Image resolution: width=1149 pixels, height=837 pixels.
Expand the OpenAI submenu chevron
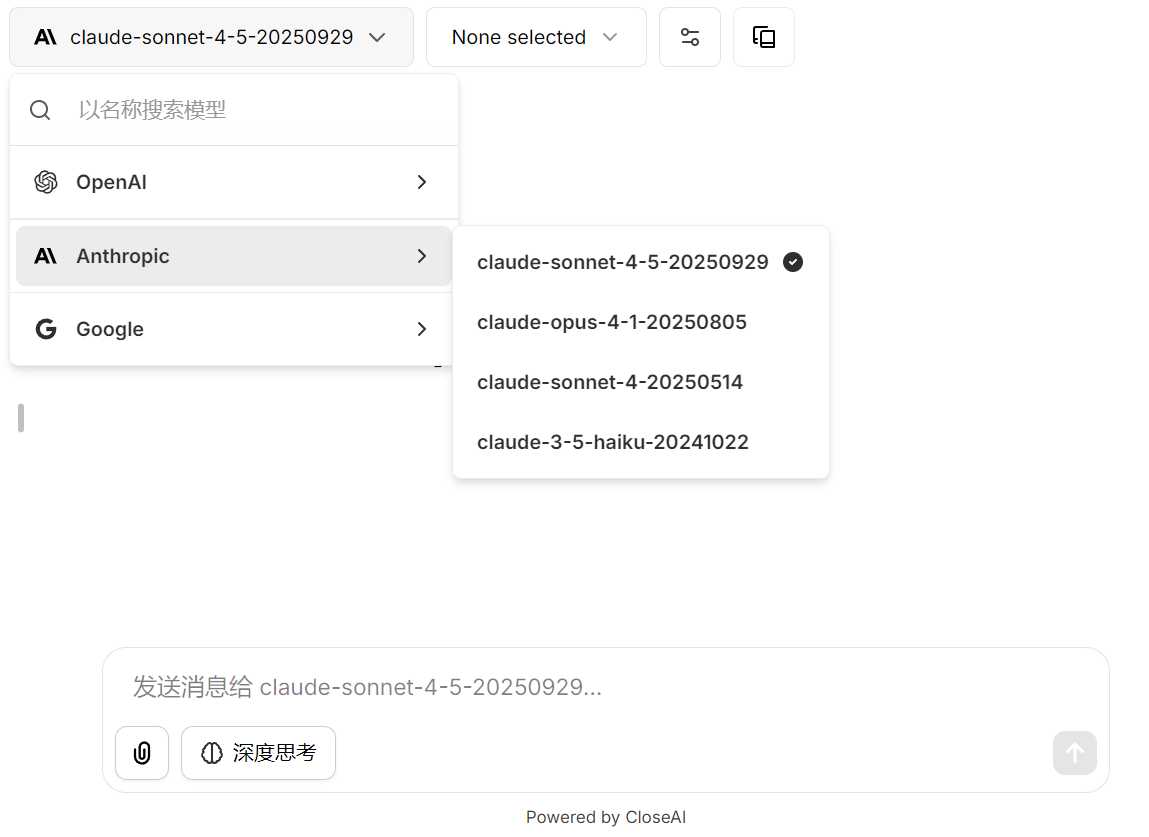pyautogui.click(x=422, y=182)
